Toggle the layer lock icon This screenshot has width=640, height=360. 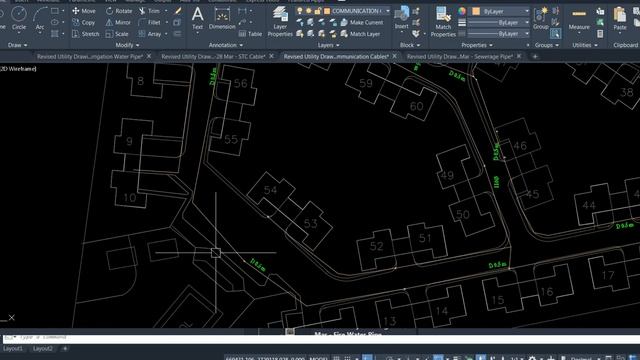318,11
